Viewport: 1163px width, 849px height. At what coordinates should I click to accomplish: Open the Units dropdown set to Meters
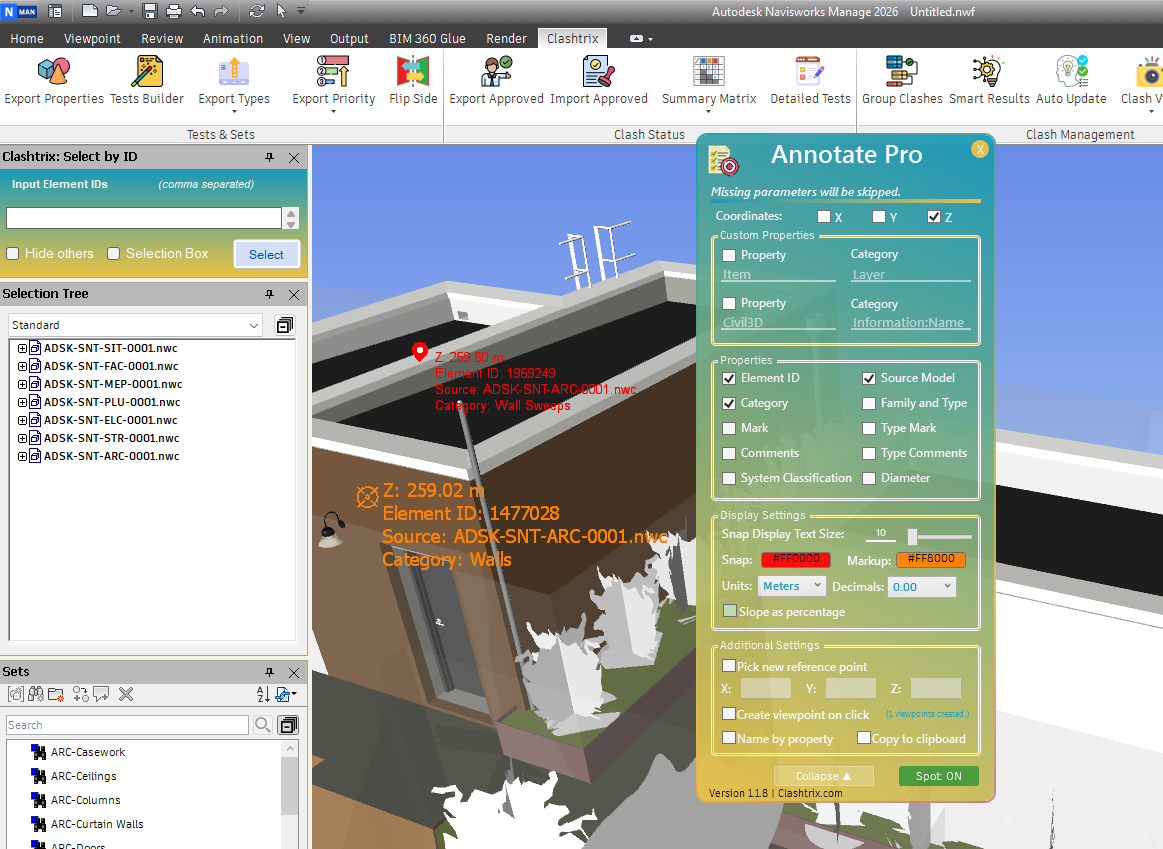(x=791, y=586)
